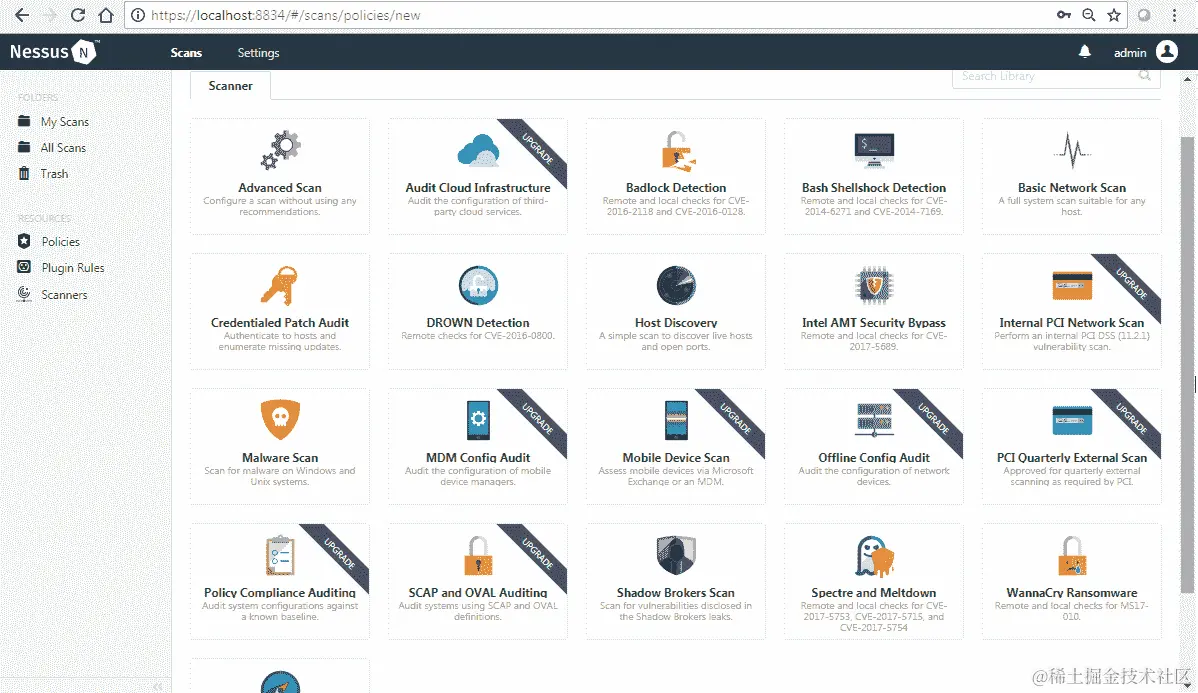
Task: Bookmark this page with the star icon
Action: click(1114, 15)
